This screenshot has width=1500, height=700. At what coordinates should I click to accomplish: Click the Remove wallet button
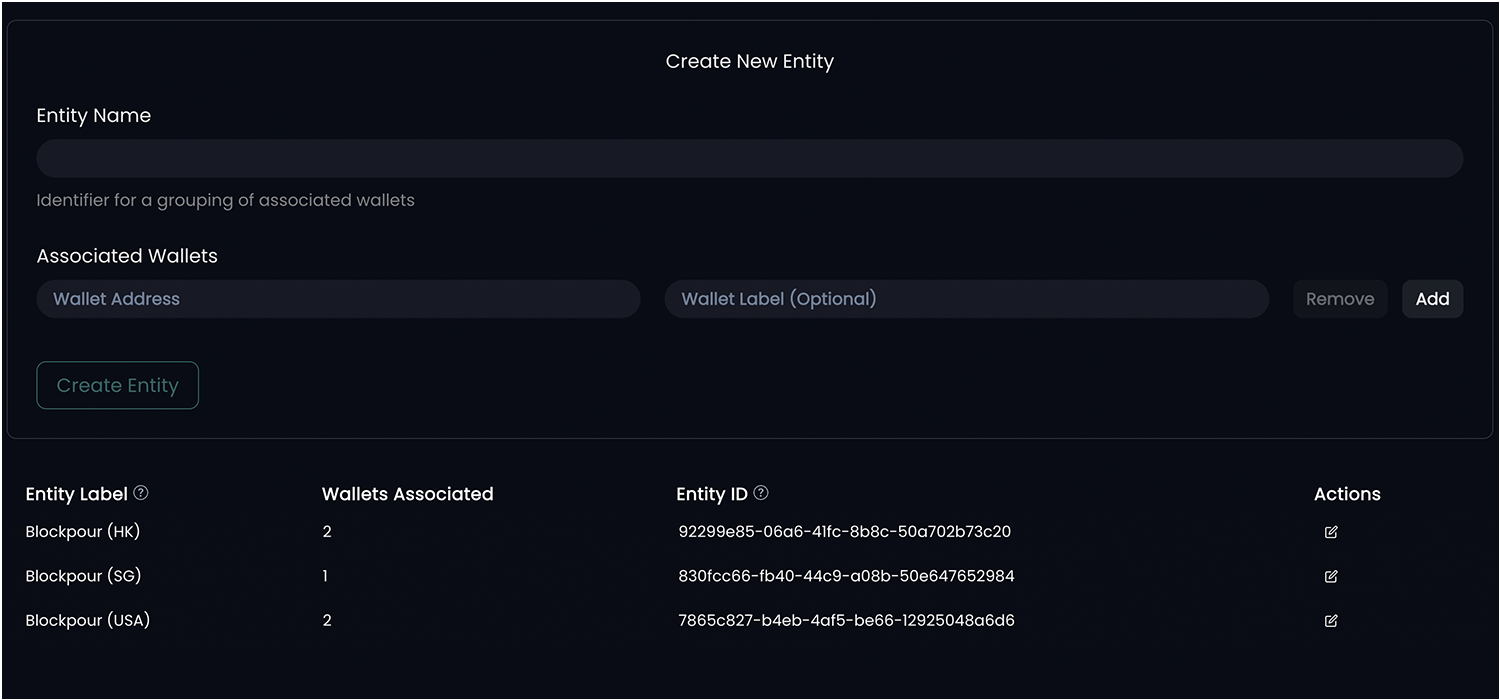pyautogui.click(x=1340, y=299)
